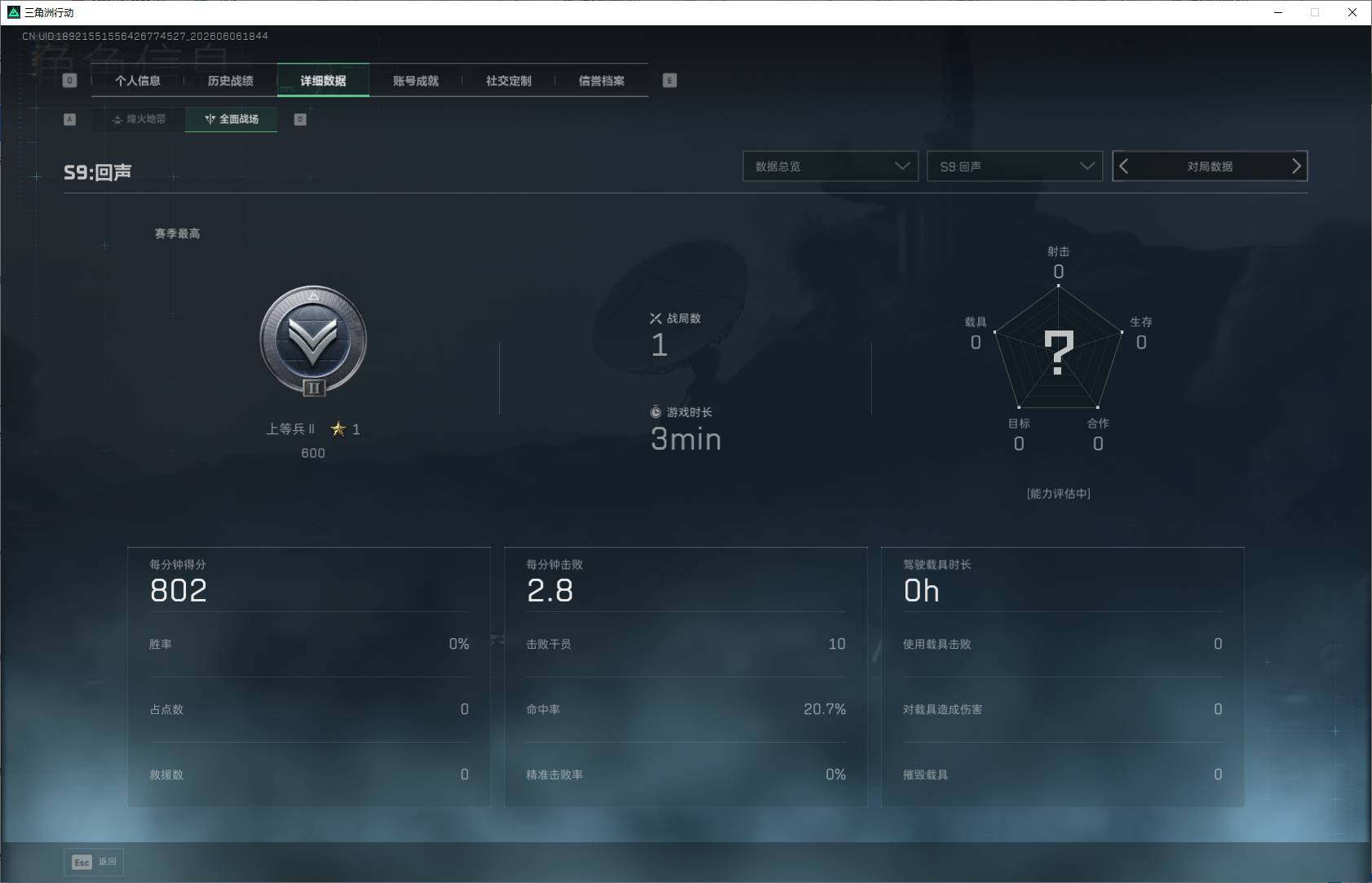Click the right arrow of 对局数据 selector
The image size is (1372, 883).
[1296, 166]
